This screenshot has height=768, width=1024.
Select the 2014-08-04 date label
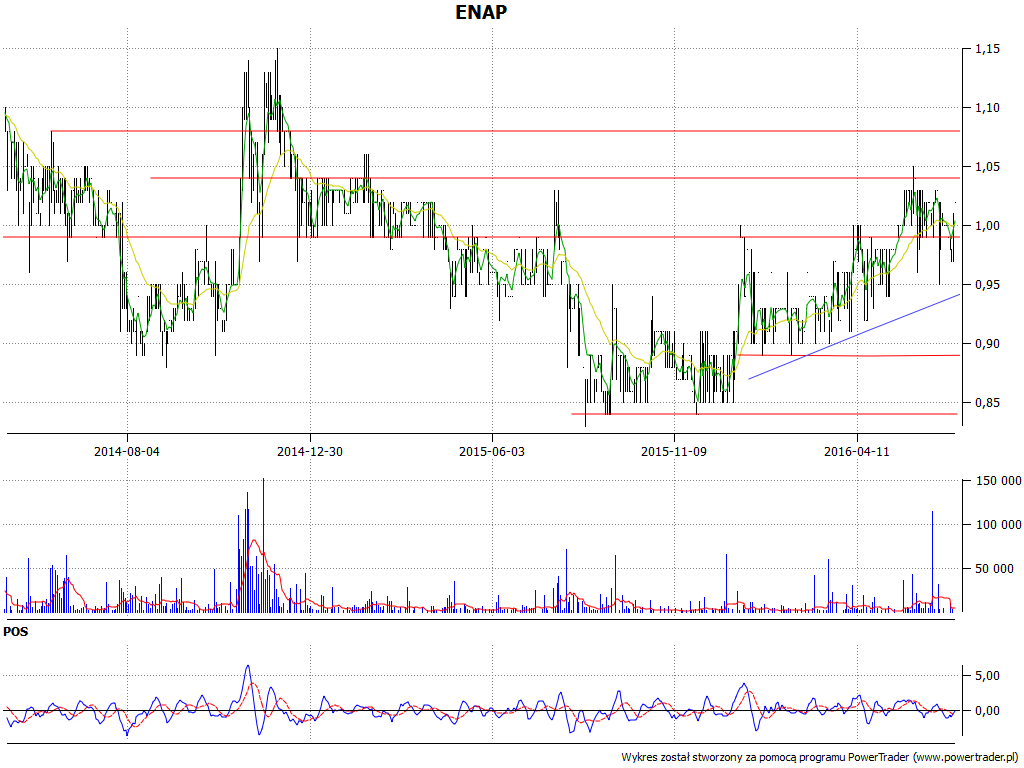pos(127,451)
